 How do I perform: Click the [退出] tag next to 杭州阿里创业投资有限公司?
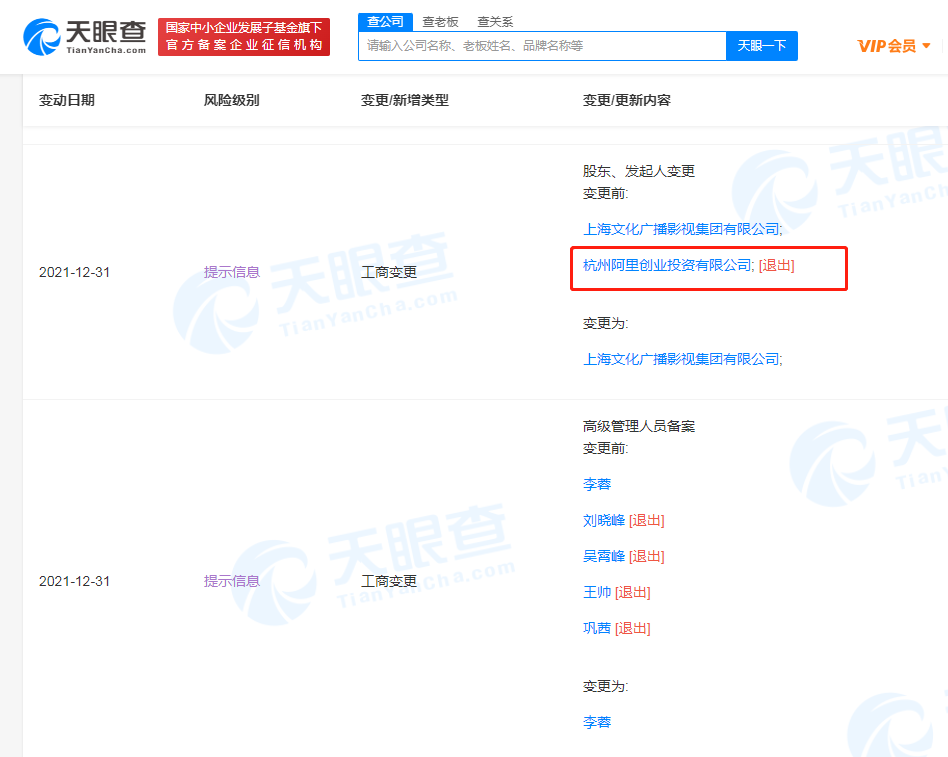776,265
